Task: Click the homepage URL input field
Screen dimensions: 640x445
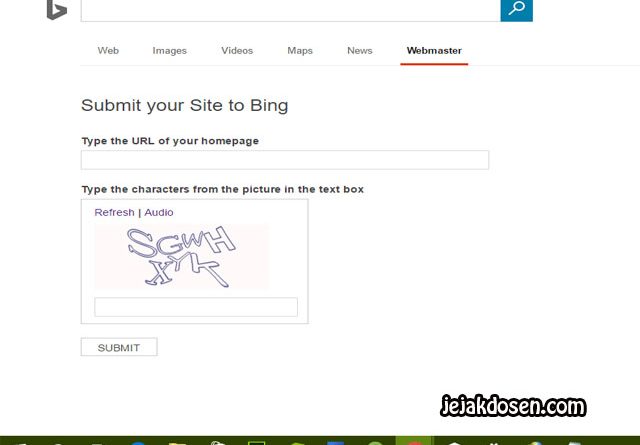Action: pos(285,160)
